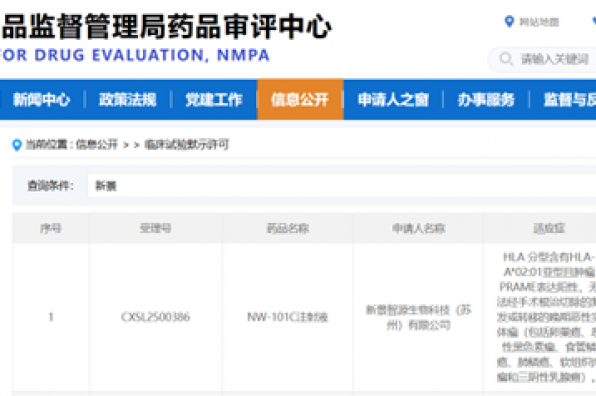Click acceptance number CXSL2500386
Image resolution: width=596 pixels, height=396 pixels.
click(155, 317)
